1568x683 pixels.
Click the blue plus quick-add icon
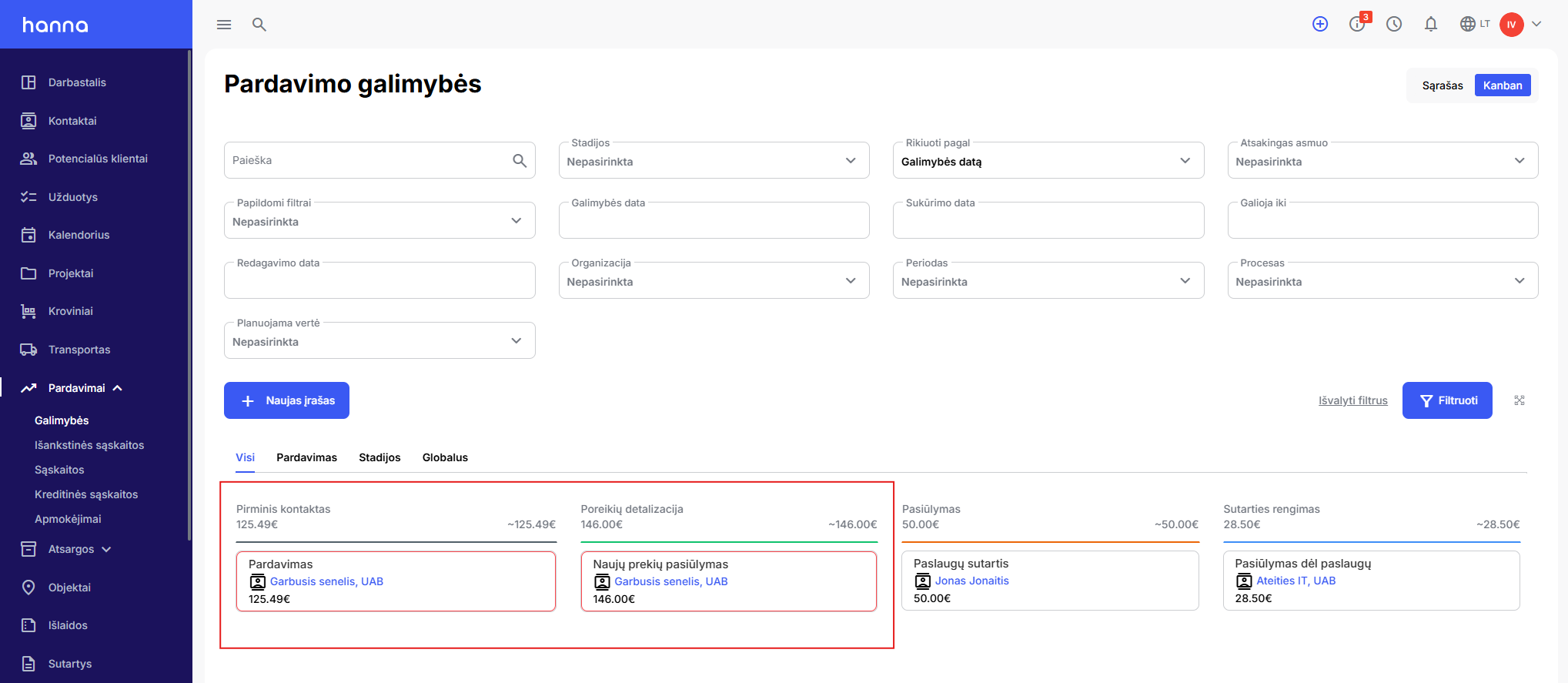1320,24
